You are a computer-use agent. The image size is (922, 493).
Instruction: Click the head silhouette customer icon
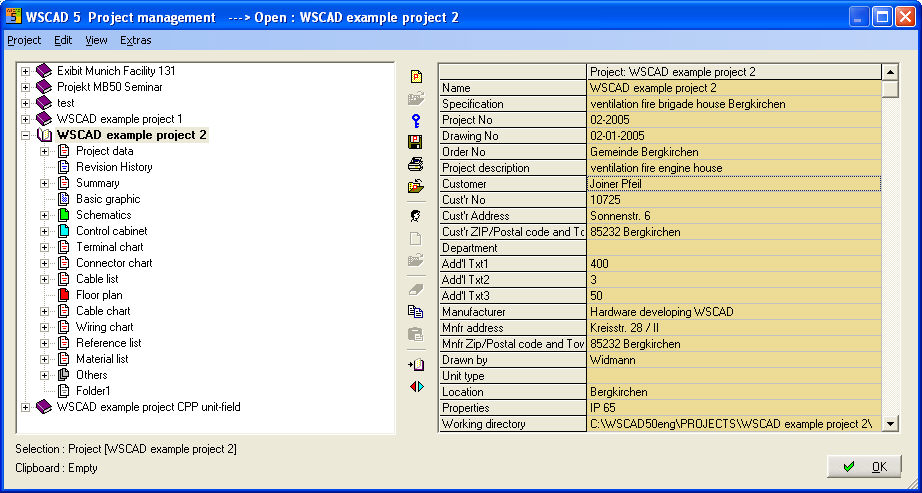(416, 216)
